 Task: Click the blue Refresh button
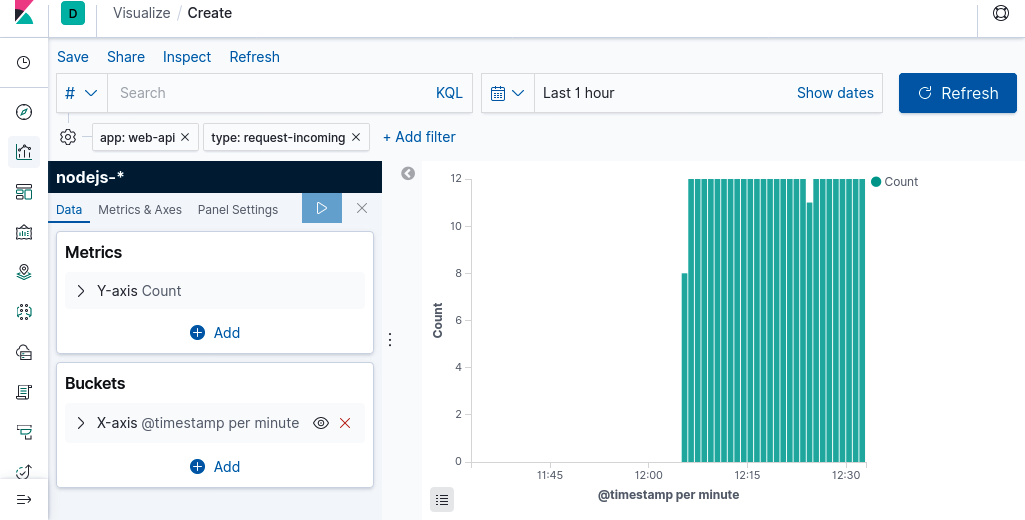(957, 93)
